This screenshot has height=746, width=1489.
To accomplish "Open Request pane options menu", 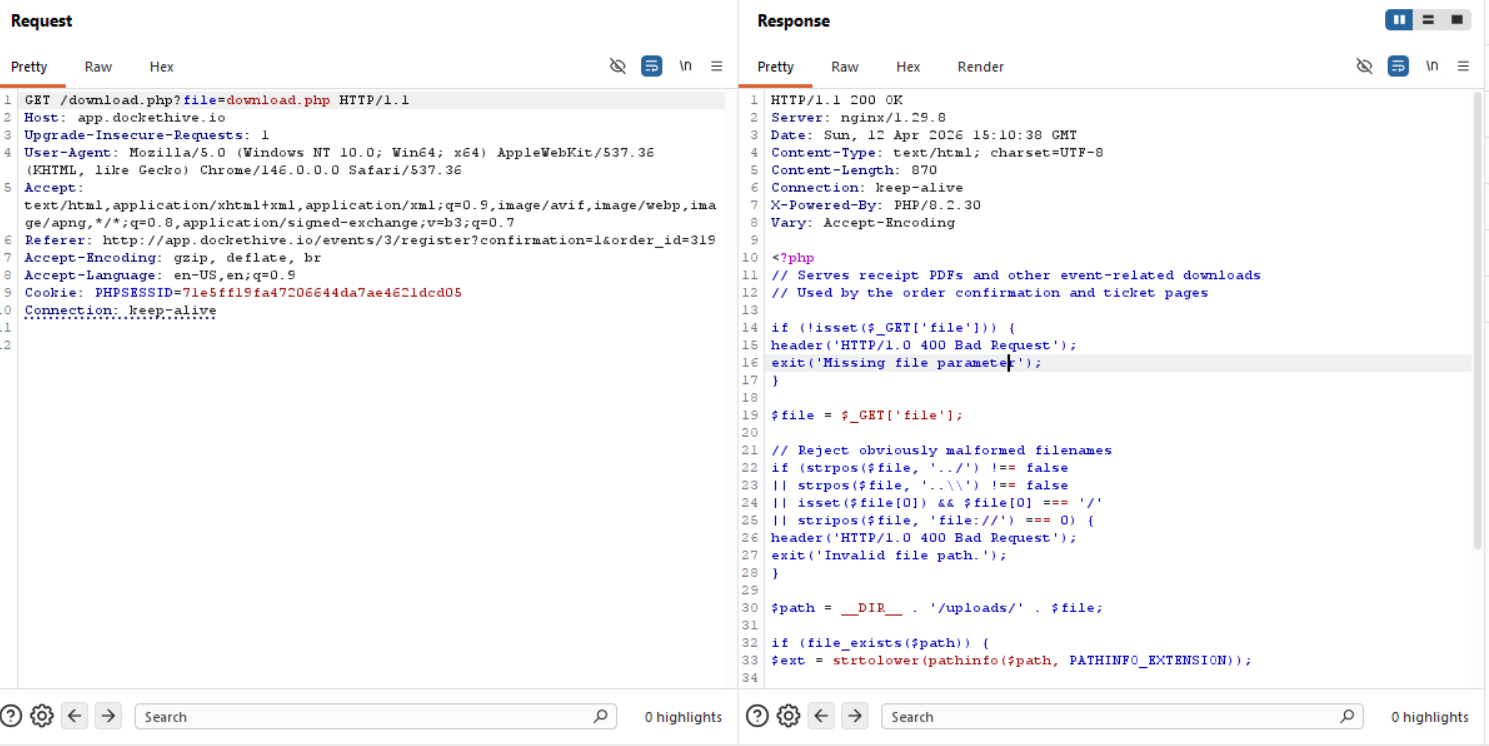I will (717, 66).
